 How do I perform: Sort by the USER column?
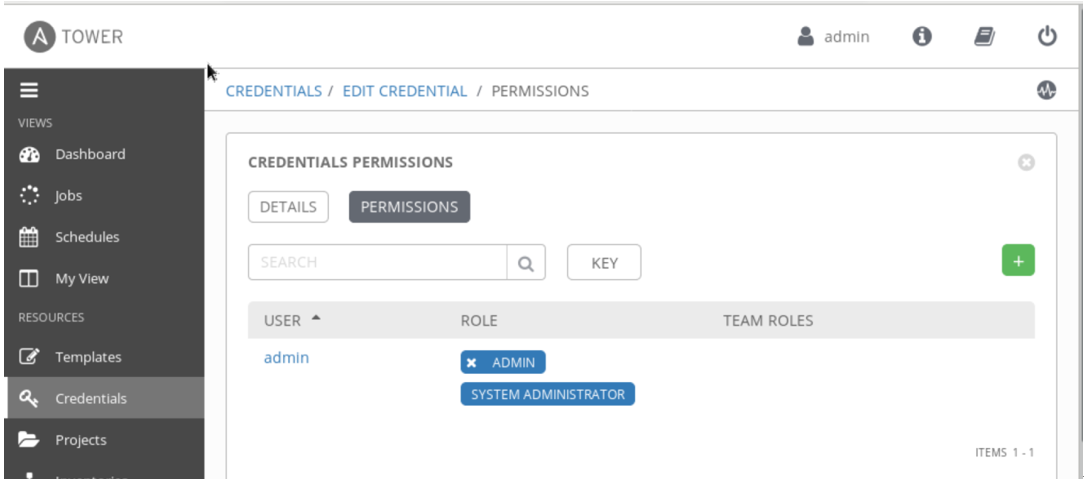(x=292, y=320)
